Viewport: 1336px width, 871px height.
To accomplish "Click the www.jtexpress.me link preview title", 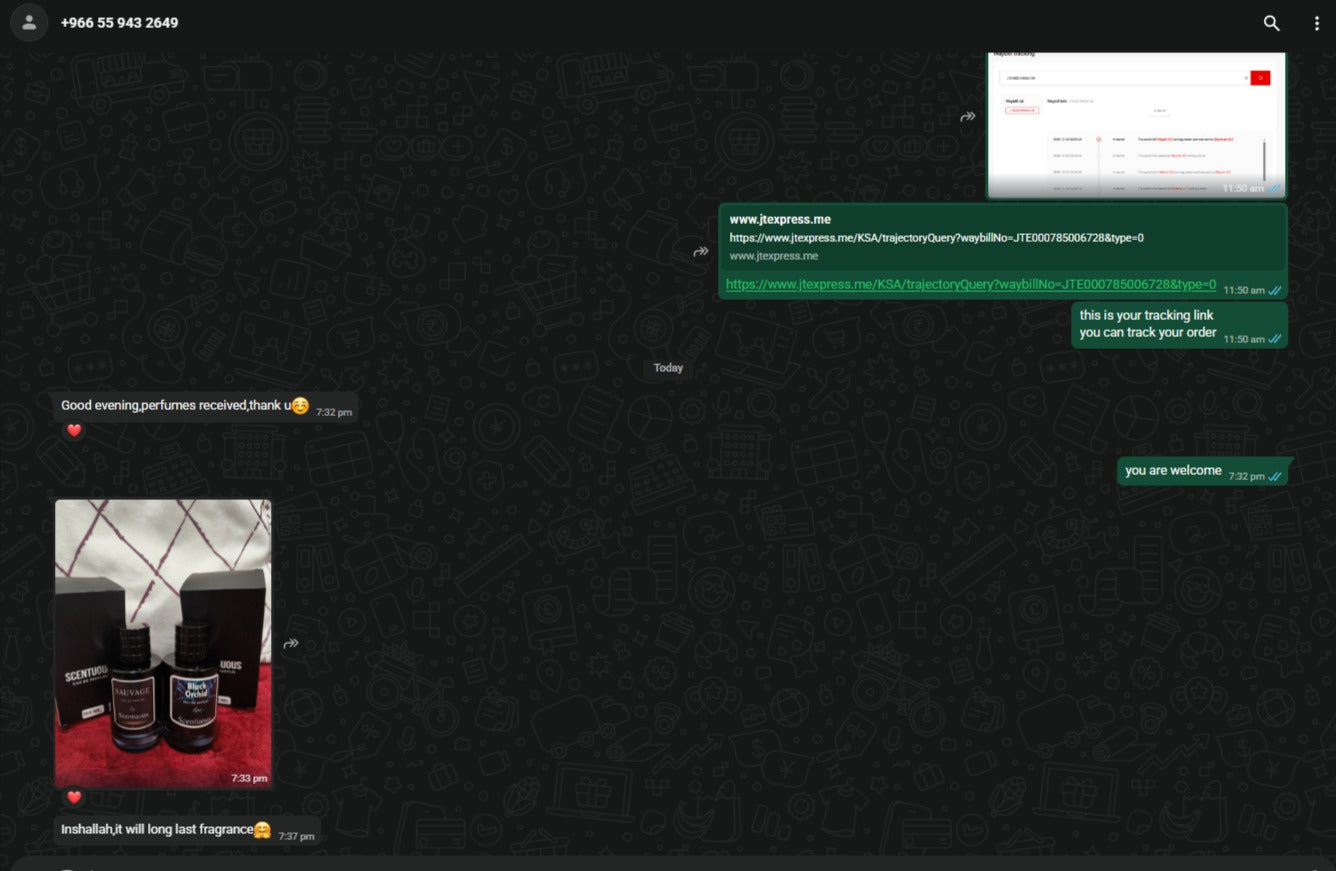I will click(x=780, y=219).
